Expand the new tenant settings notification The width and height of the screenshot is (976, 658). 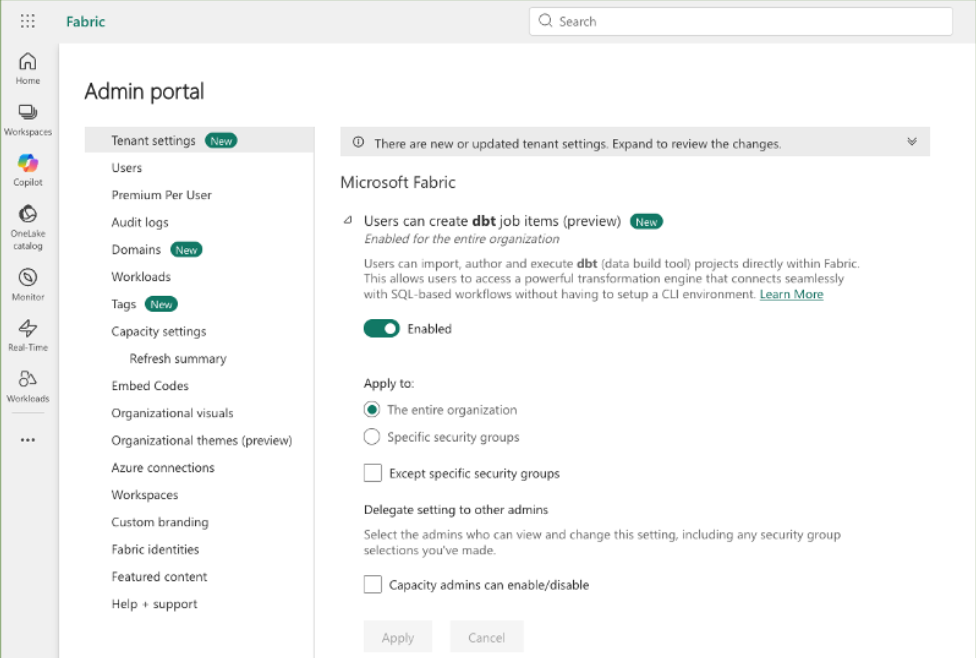pyautogui.click(x=911, y=142)
